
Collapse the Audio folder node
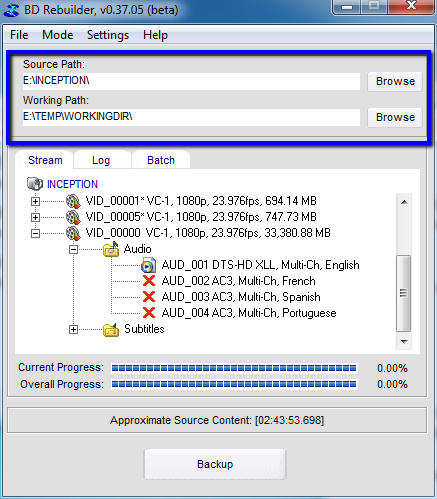pos(73,249)
